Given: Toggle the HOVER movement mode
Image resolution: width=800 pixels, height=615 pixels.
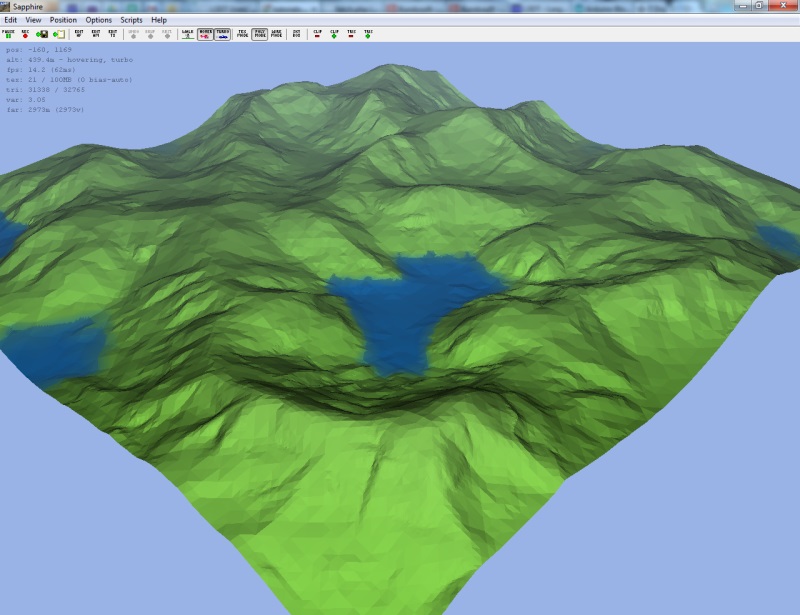Looking at the screenshot, I should pos(206,33).
